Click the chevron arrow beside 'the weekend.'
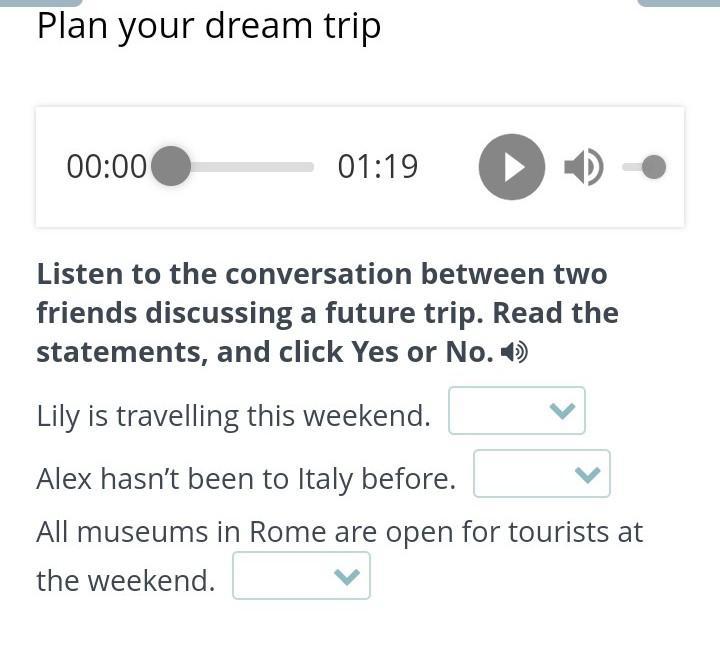 click(x=347, y=576)
